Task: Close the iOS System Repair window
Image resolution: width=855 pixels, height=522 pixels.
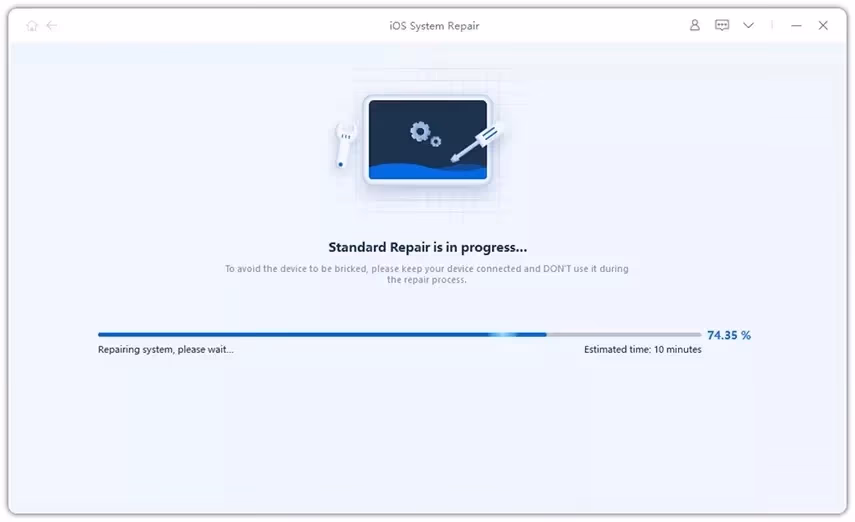Action: click(x=823, y=25)
